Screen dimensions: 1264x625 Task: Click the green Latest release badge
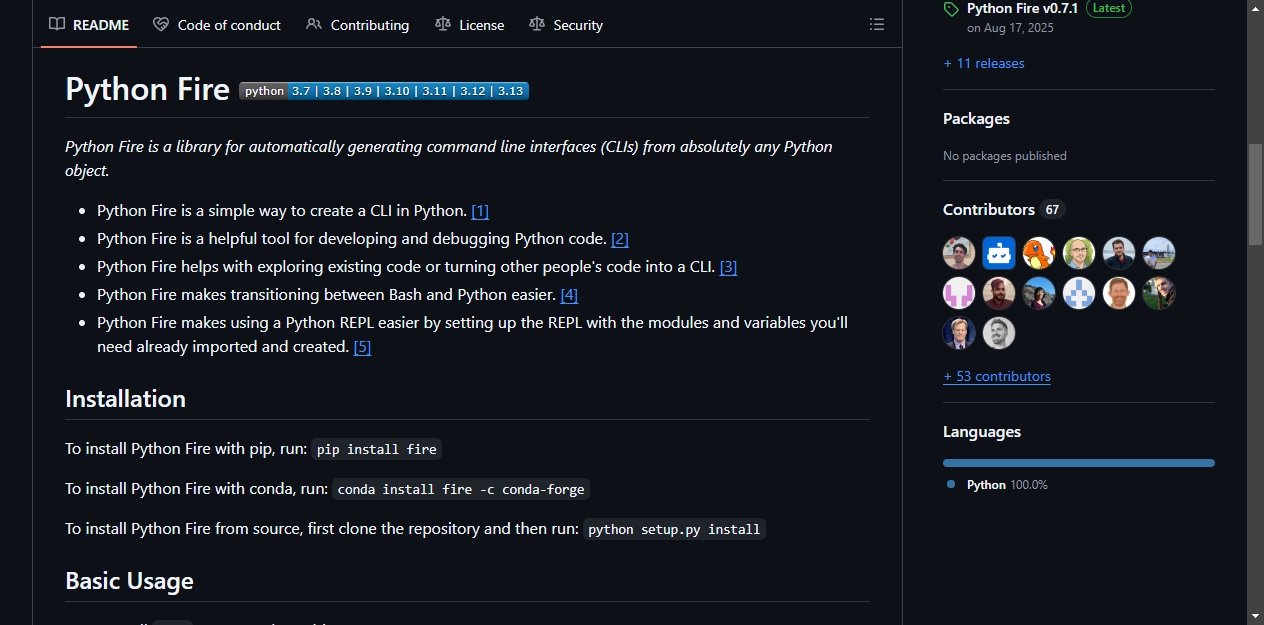pos(1109,8)
